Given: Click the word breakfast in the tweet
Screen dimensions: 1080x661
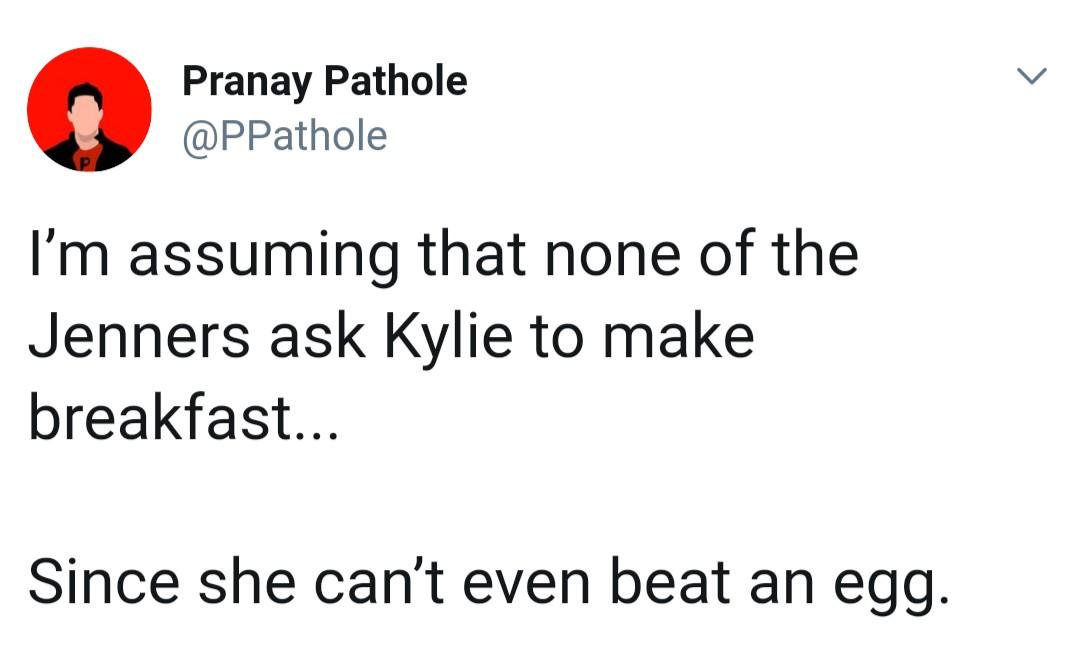Looking at the screenshot, I should 161,417.
